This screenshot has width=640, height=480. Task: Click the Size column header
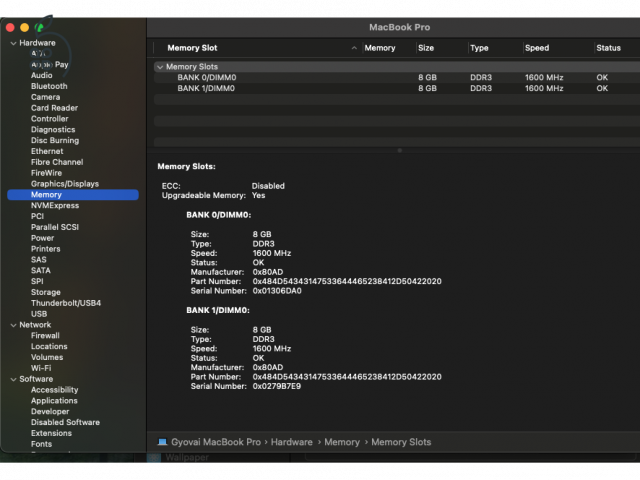426,48
